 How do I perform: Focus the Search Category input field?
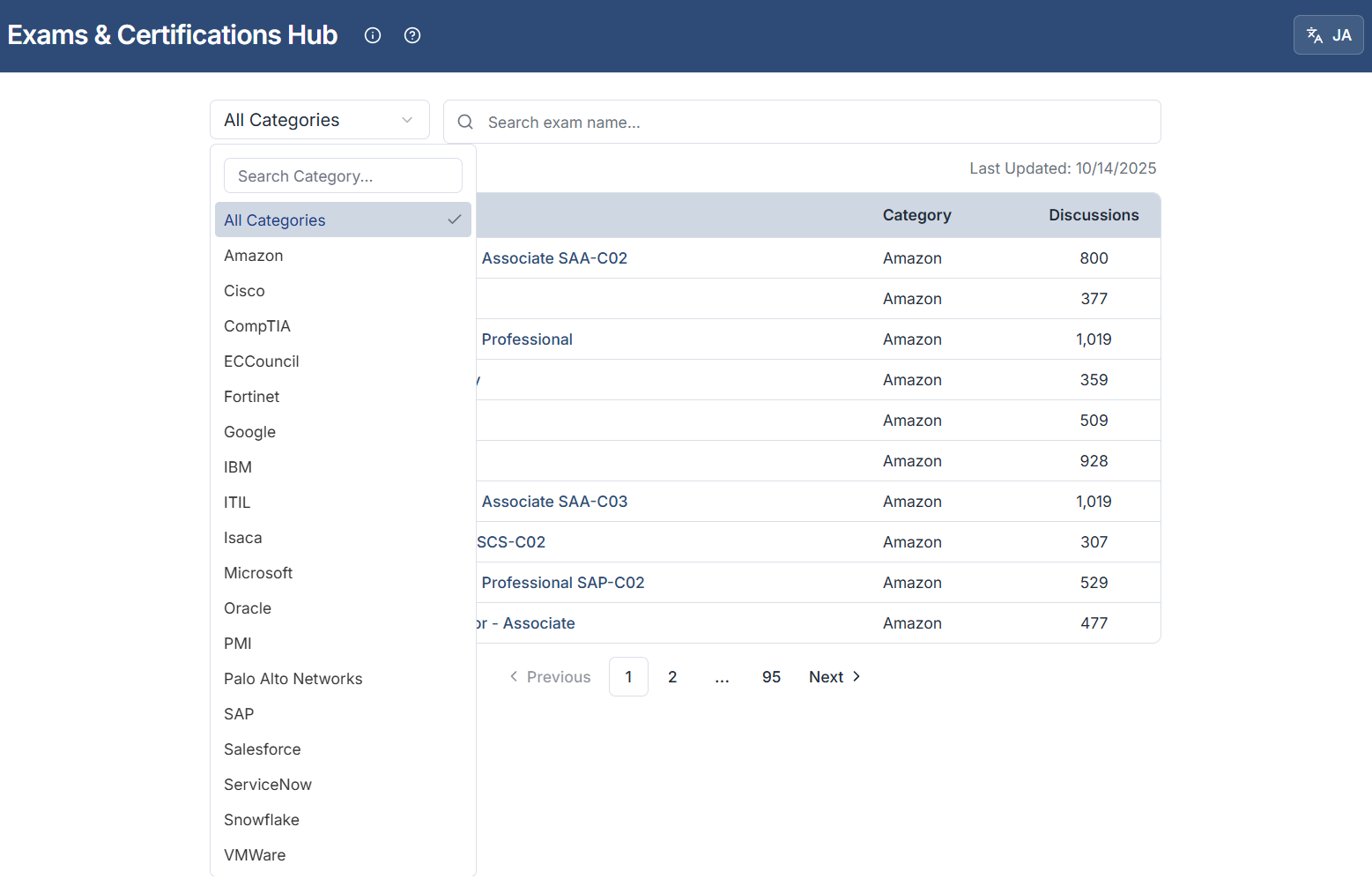(343, 175)
